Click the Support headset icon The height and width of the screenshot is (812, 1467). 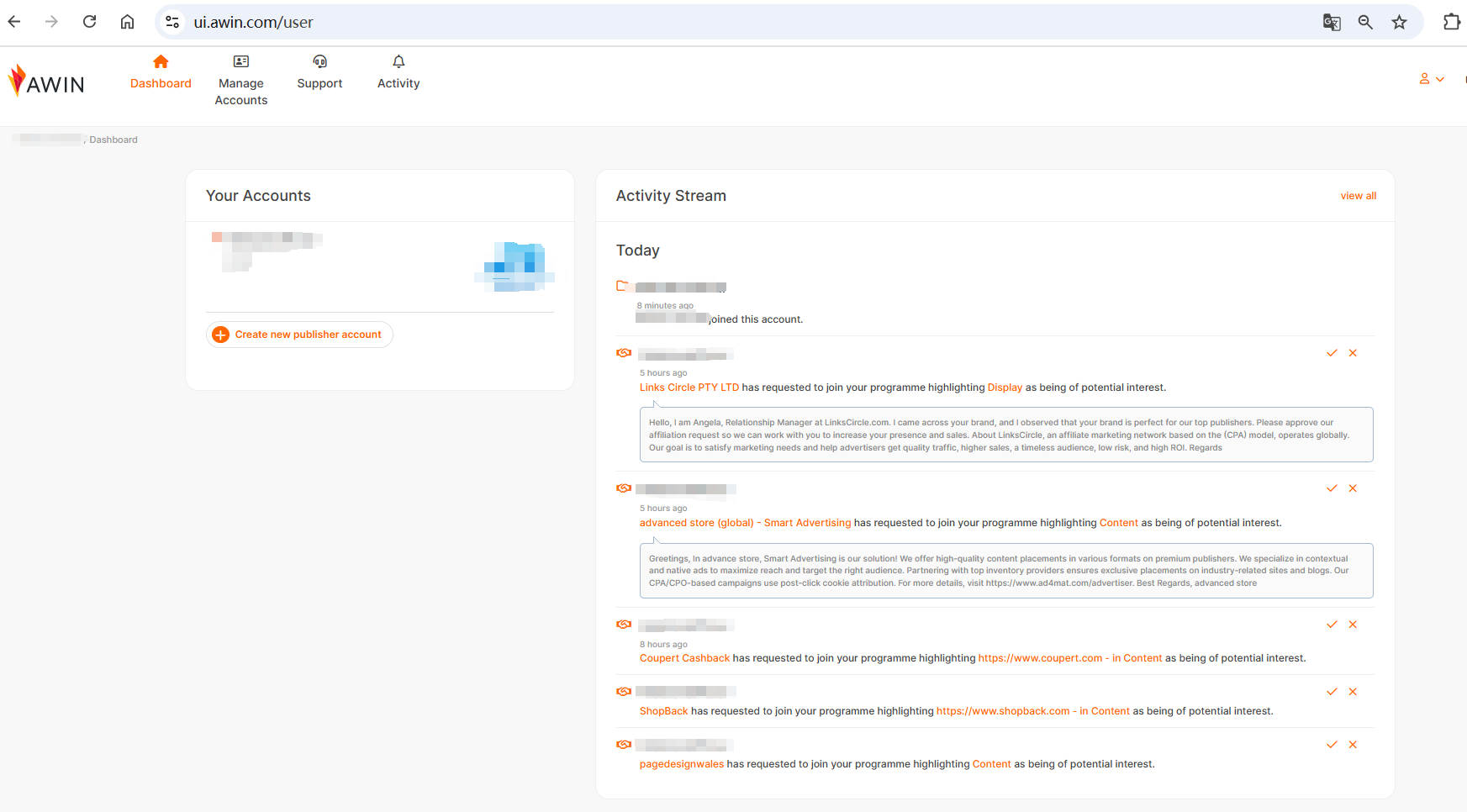click(319, 62)
